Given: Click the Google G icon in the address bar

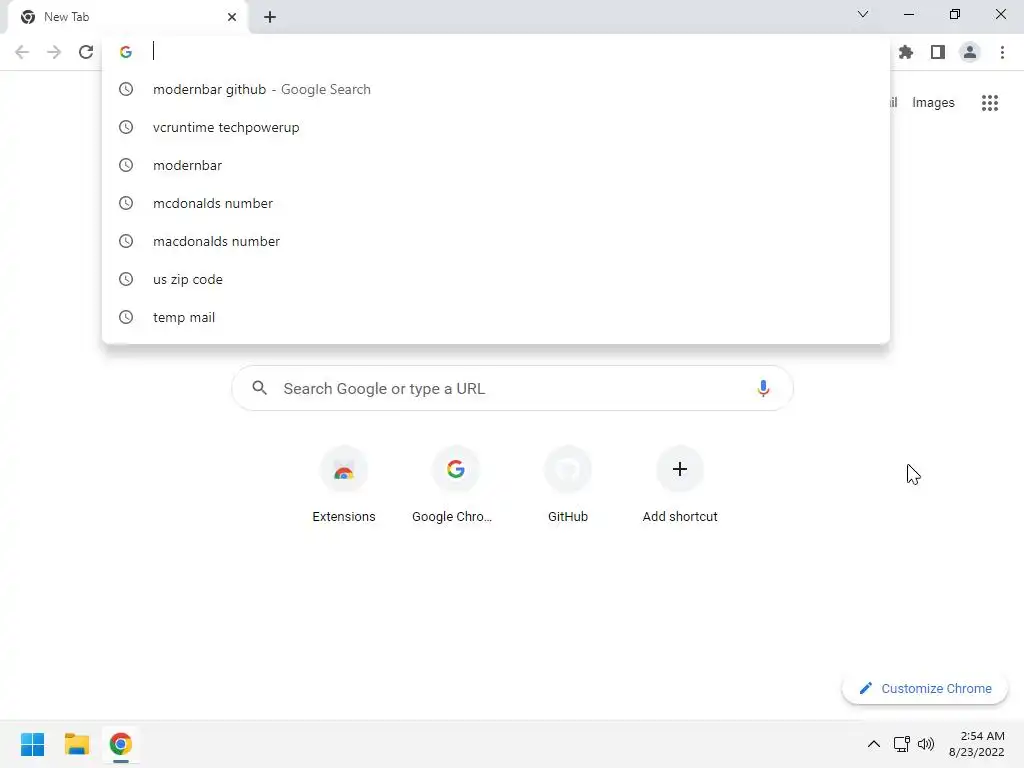Looking at the screenshot, I should (126, 52).
